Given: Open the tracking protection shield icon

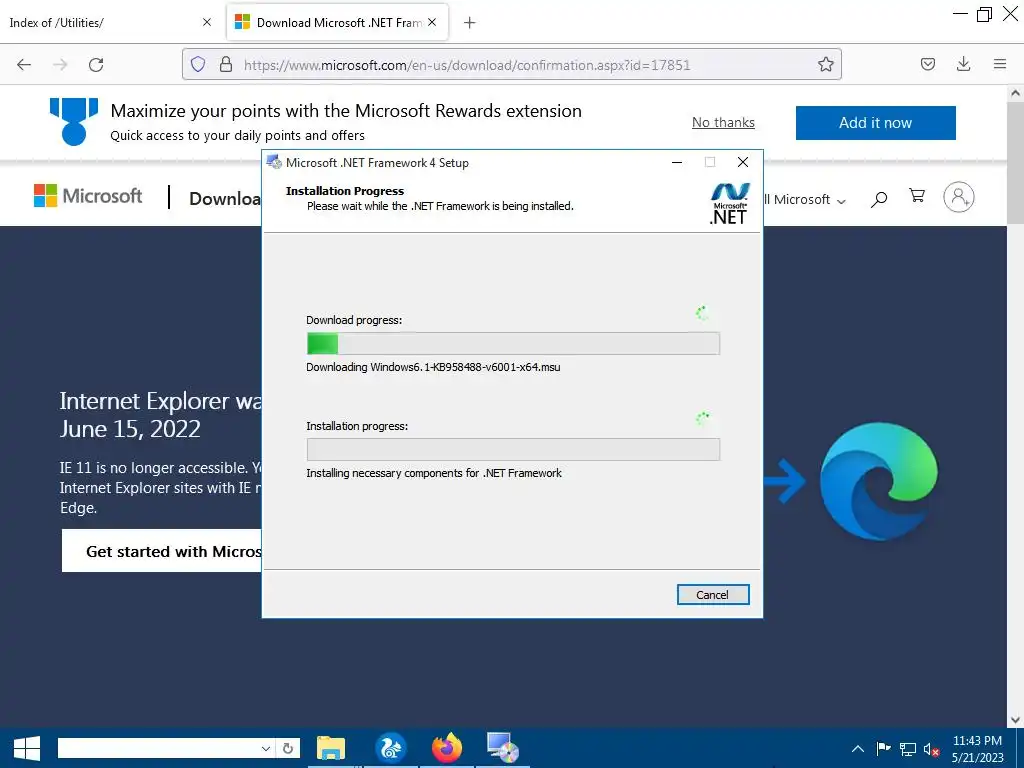Looking at the screenshot, I should (198, 64).
